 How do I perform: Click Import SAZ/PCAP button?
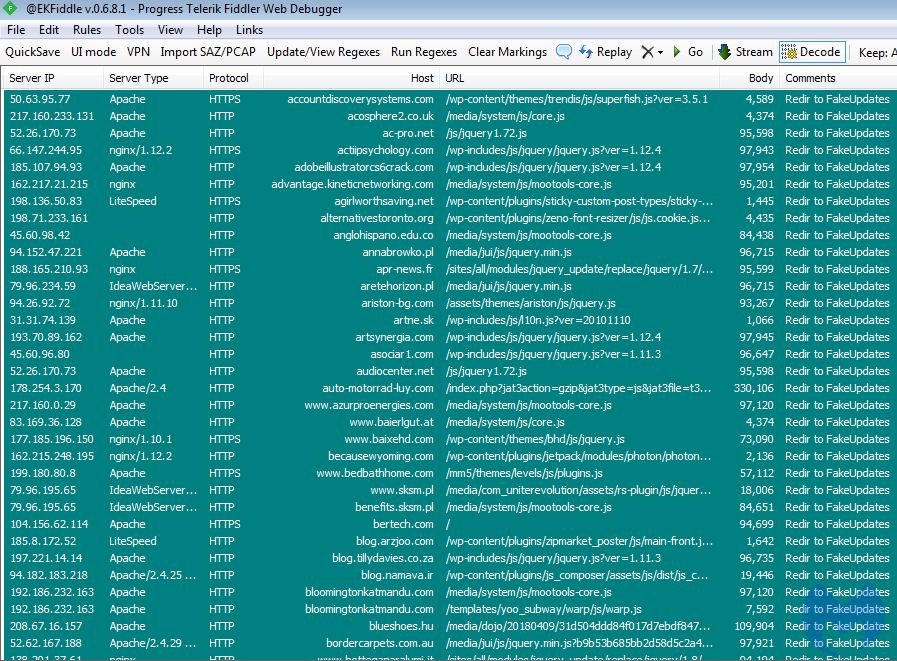pyautogui.click(x=207, y=52)
